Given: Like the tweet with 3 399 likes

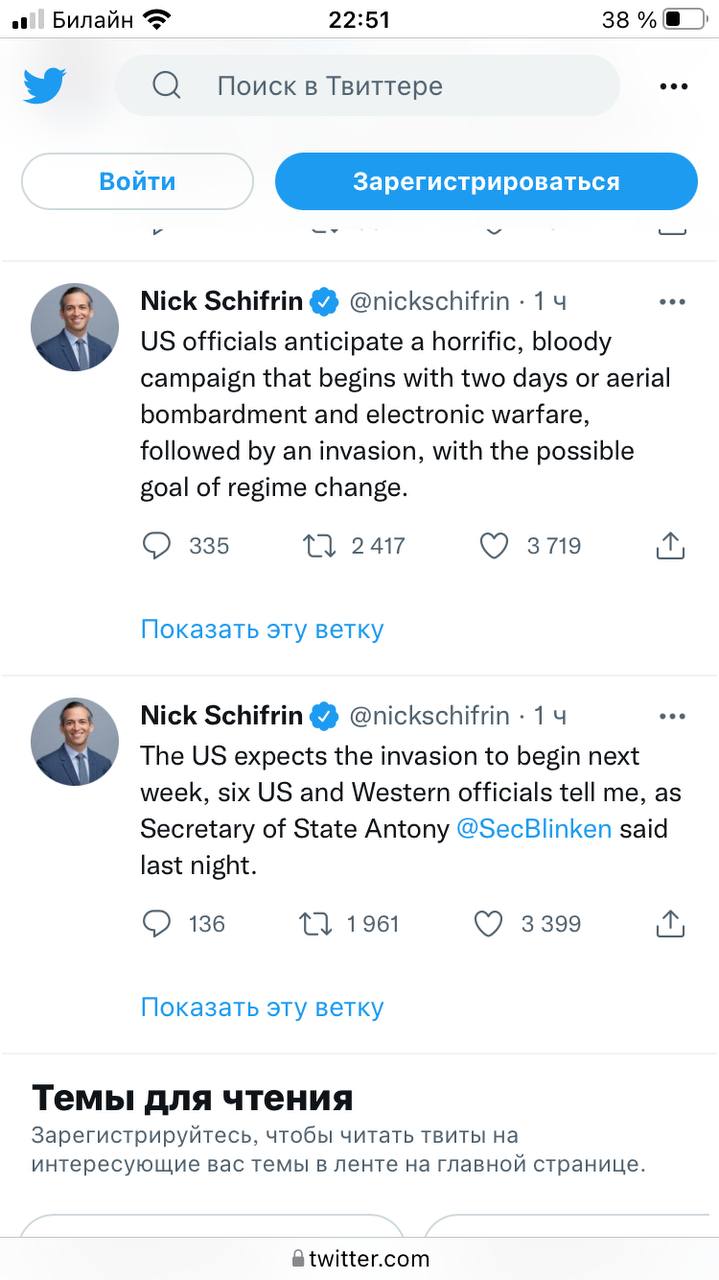Looking at the screenshot, I should pos(488,924).
